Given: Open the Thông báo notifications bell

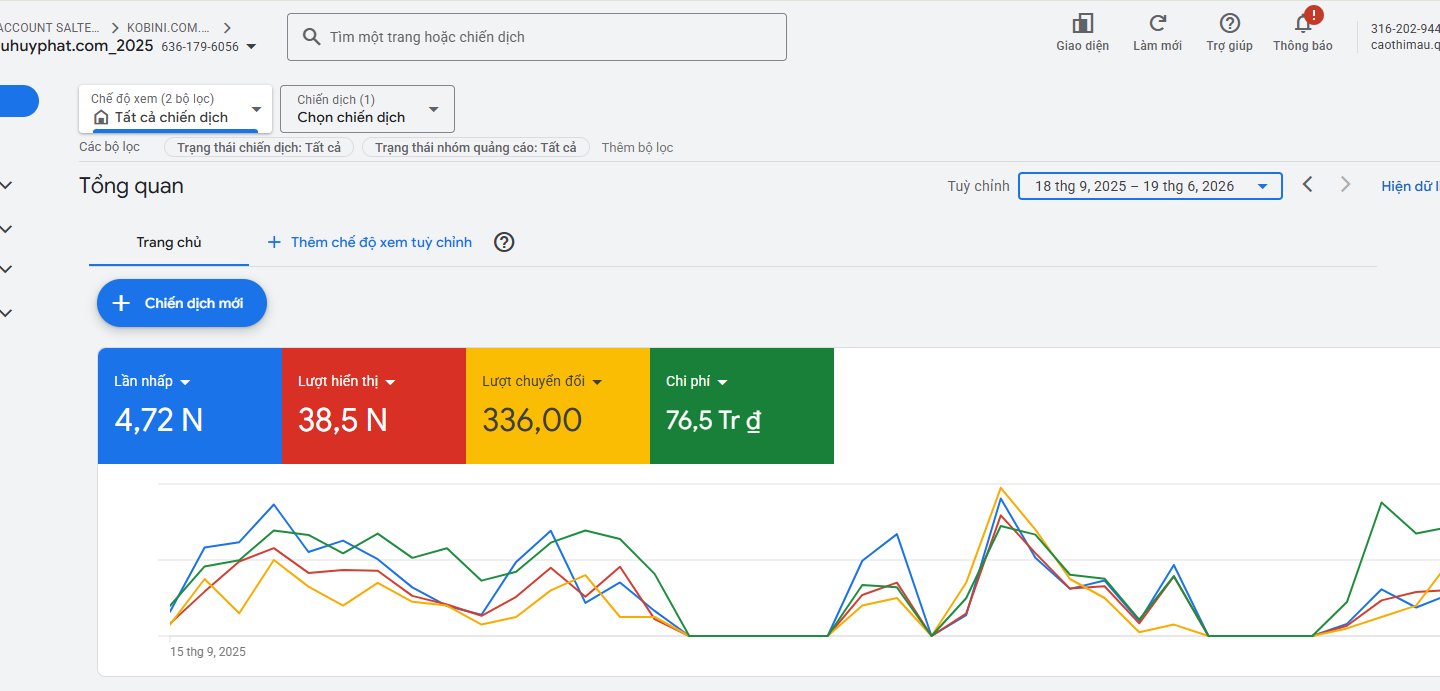Looking at the screenshot, I should [x=1303, y=23].
